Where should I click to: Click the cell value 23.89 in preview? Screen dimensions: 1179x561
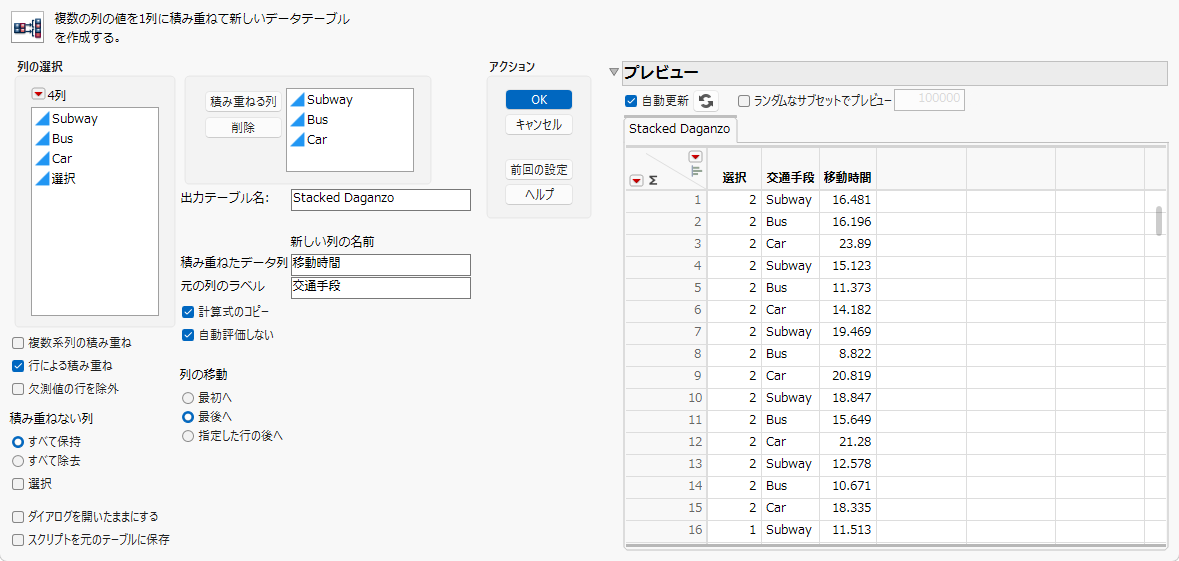pos(856,244)
